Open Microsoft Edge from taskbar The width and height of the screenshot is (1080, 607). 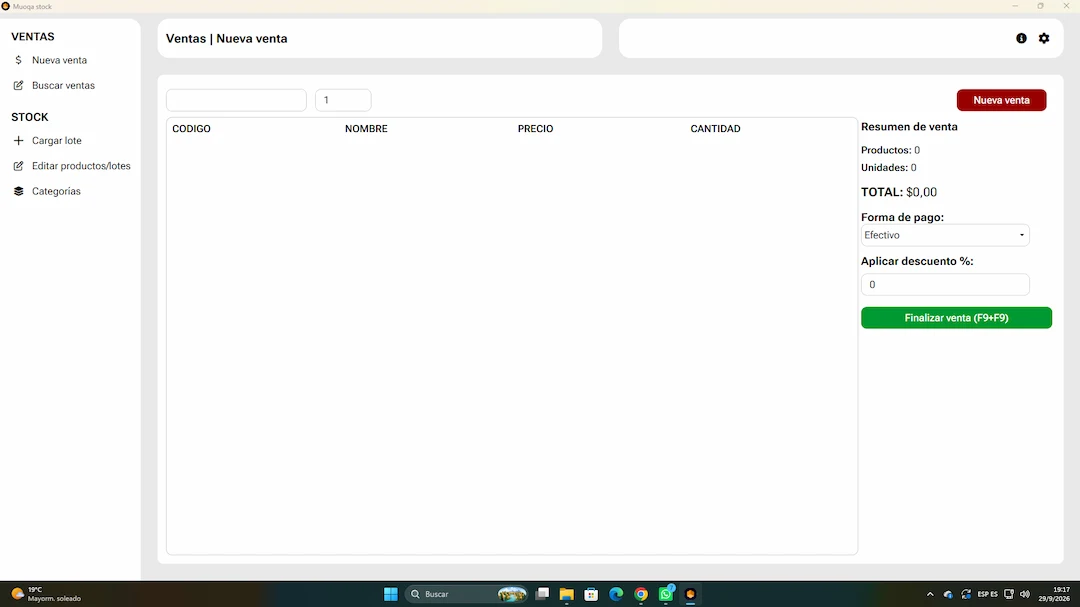pos(616,594)
